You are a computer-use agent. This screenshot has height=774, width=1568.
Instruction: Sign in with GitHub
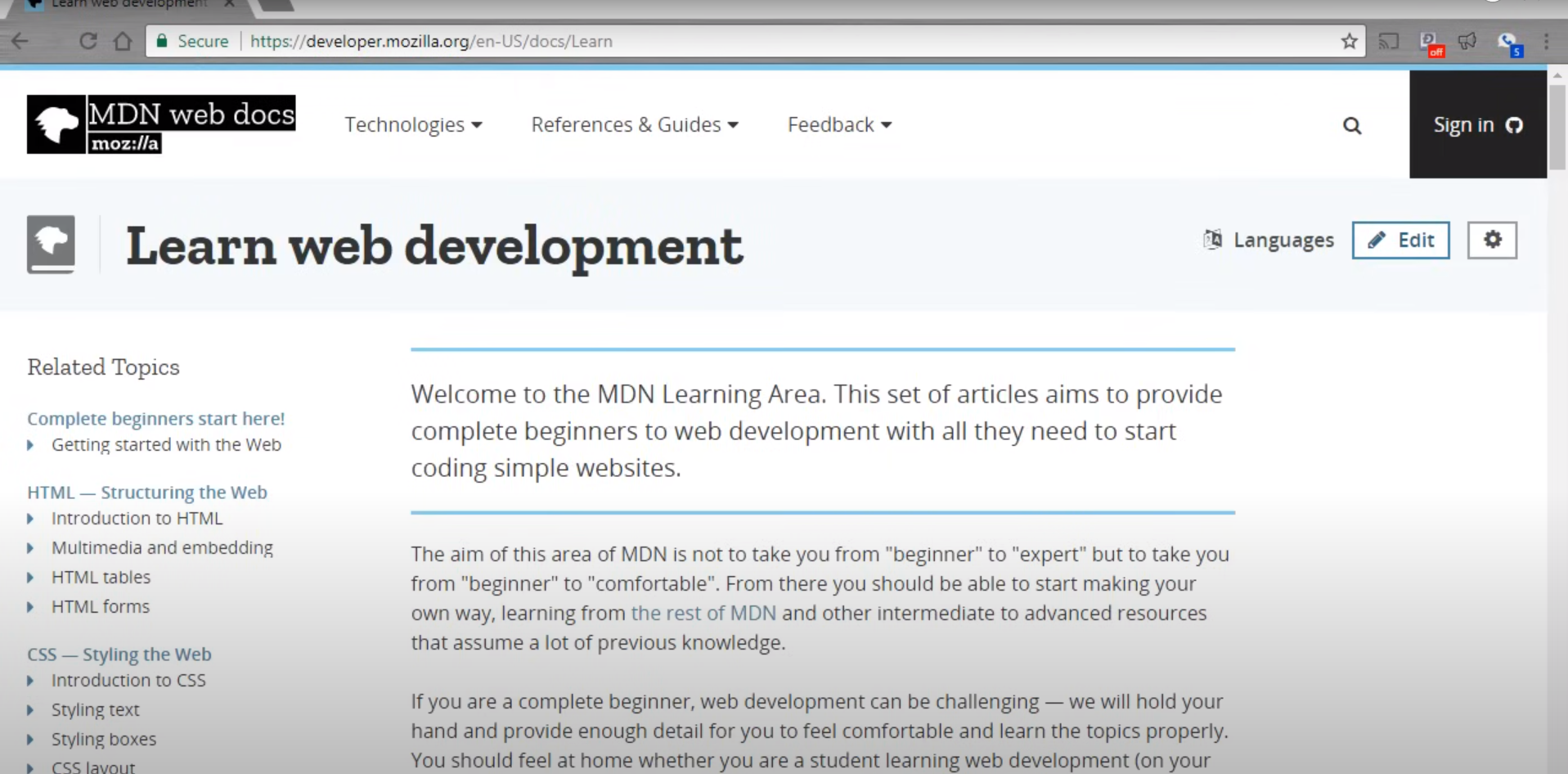(1477, 124)
